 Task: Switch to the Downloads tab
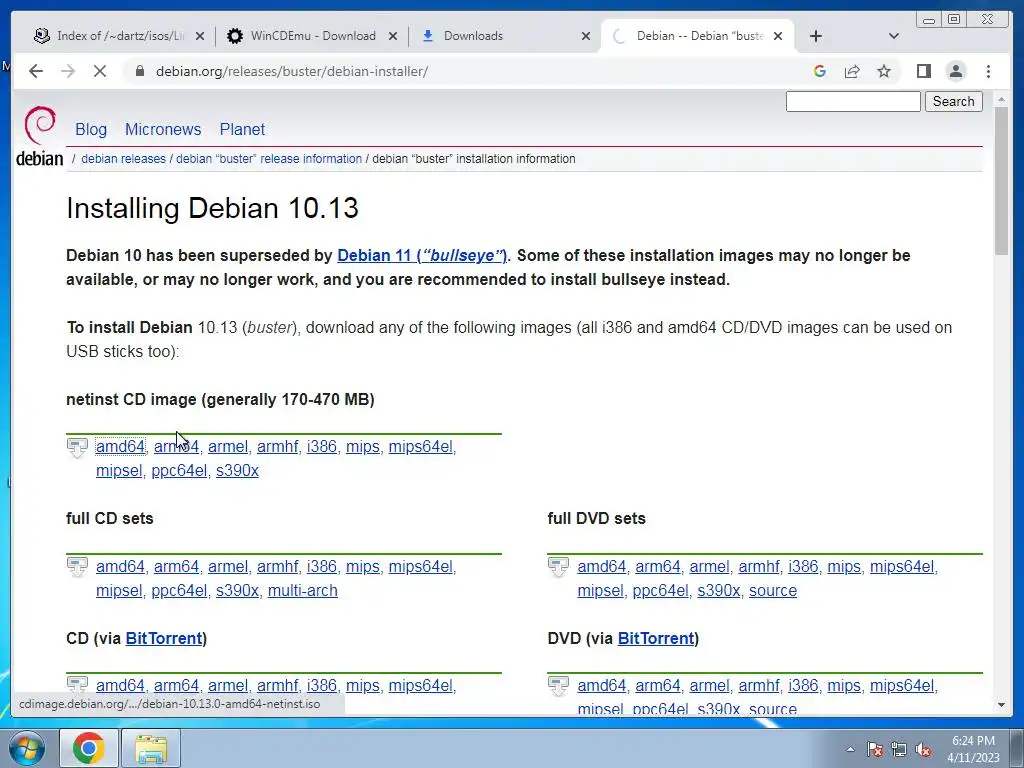click(504, 36)
